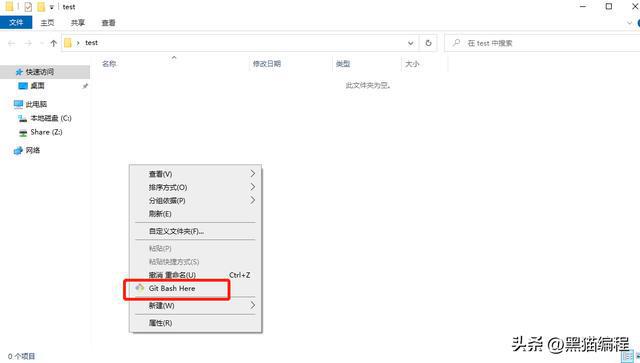This screenshot has height=363, width=640.
Task: Open the 文件 ribbon tab
Action: pyautogui.click(x=16, y=22)
